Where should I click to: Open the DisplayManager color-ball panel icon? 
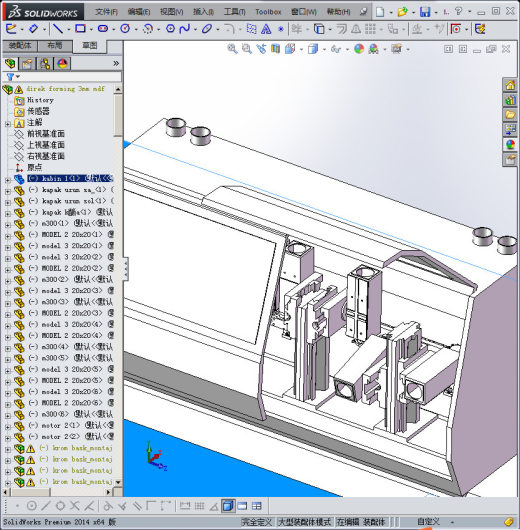click(62, 64)
